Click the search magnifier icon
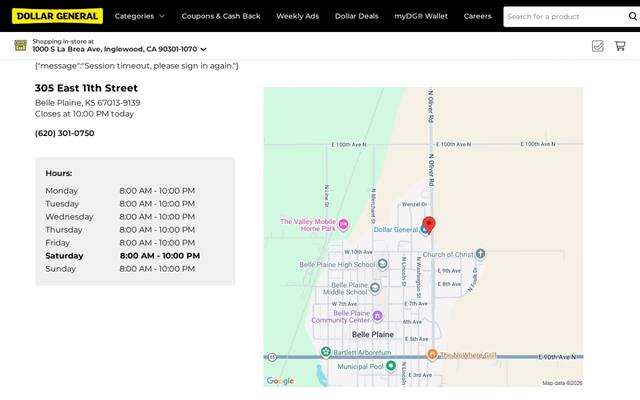The height and width of the screenshot is (400, 640). pyautogui.click(x=633, y=16)
